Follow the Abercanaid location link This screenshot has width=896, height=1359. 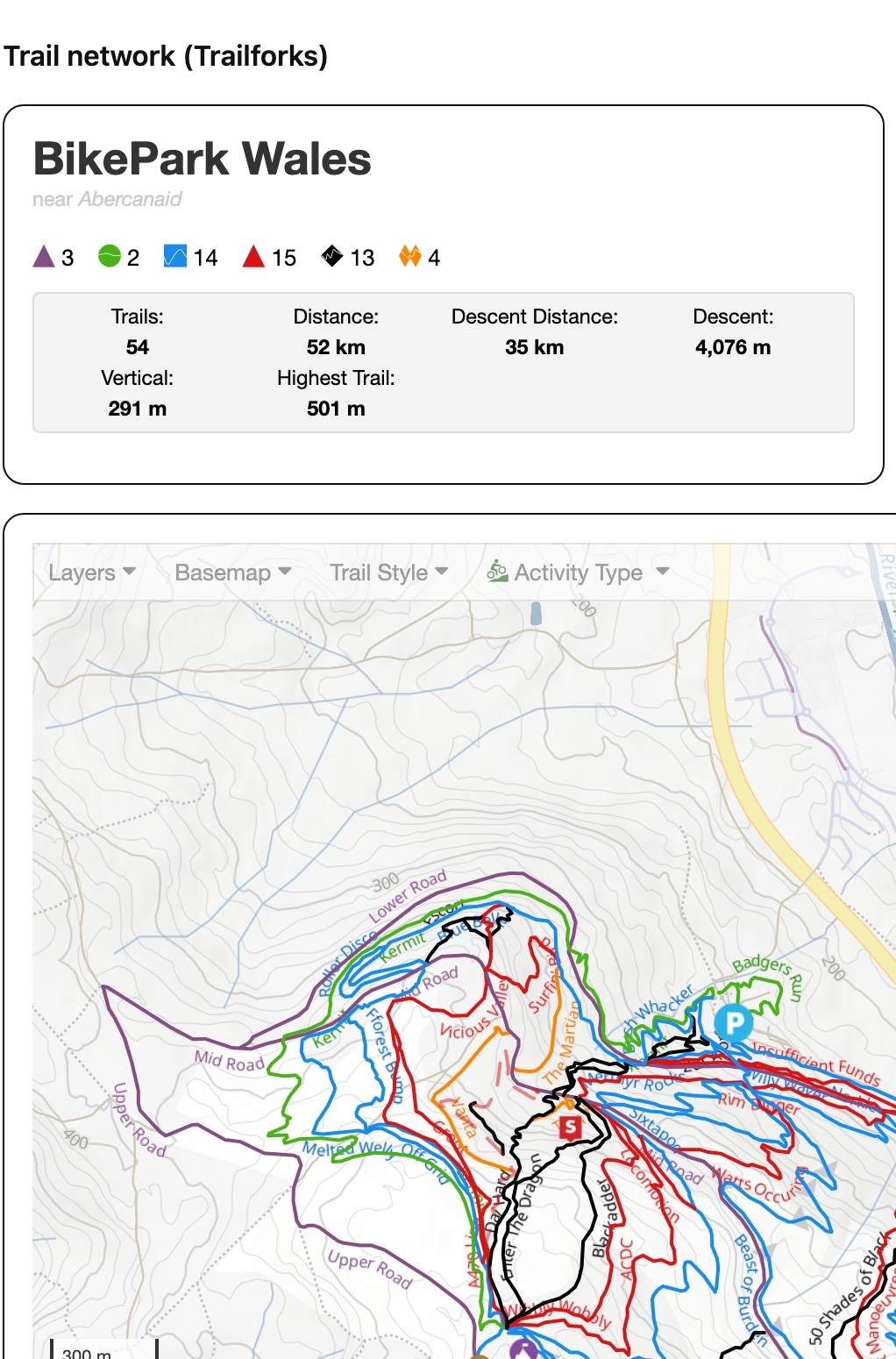click(x=130, y=199)
